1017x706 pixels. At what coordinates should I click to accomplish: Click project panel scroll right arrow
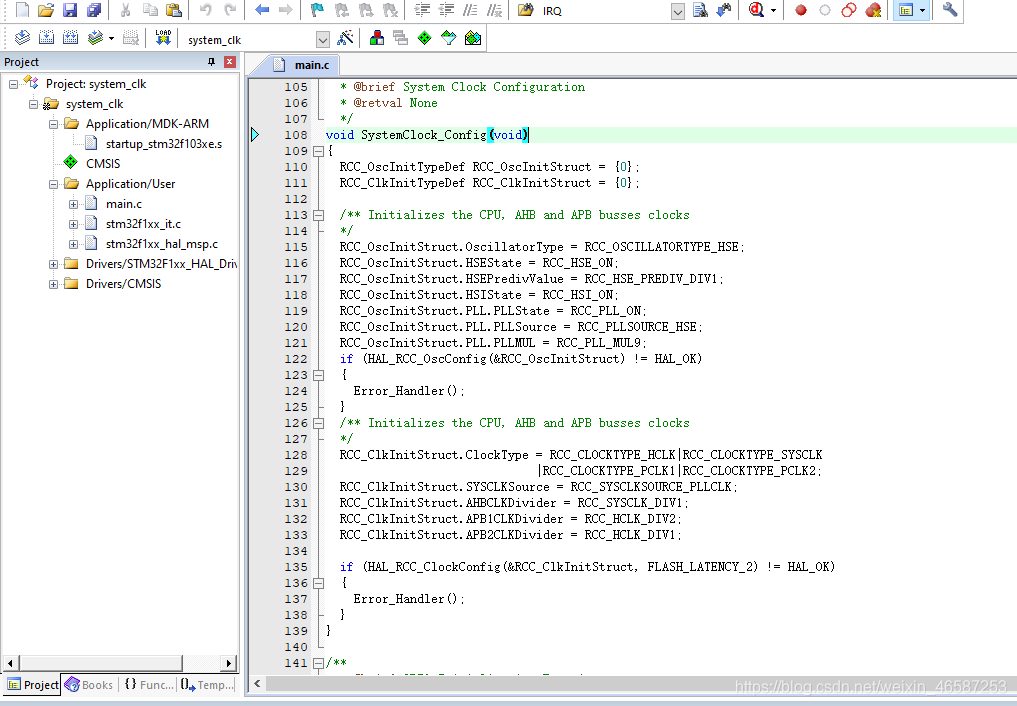pos(228,663)
